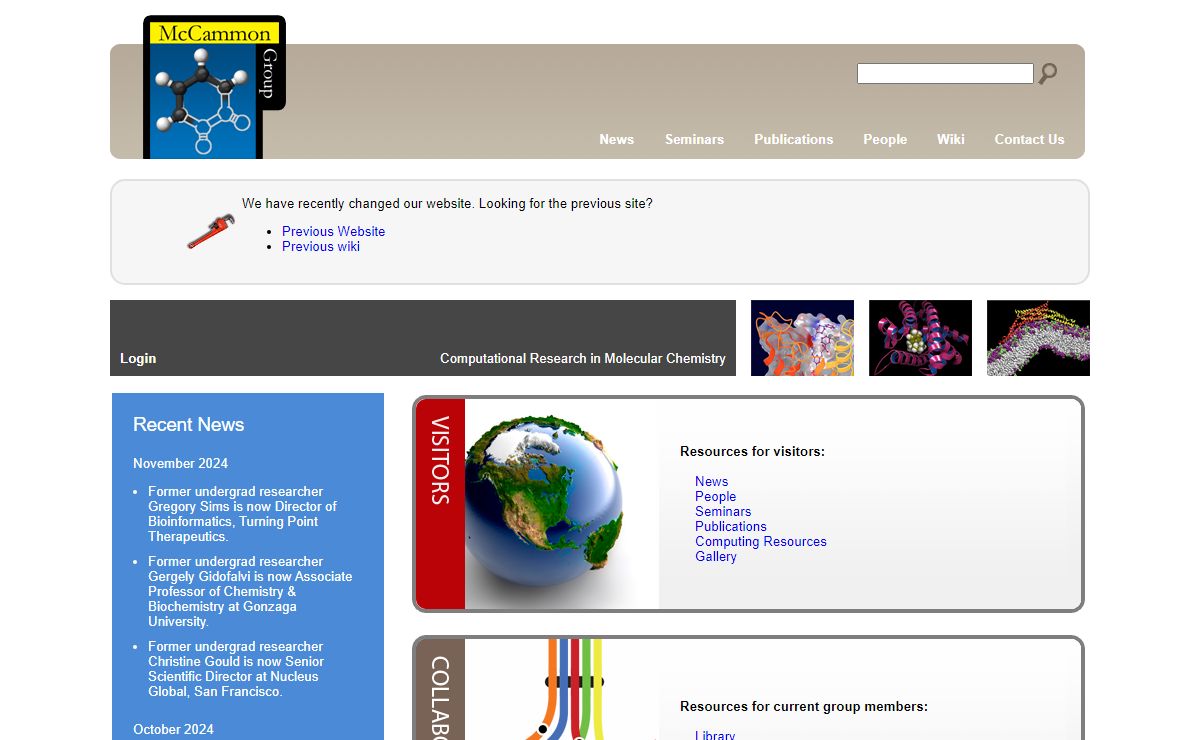Screen dimensions: 1200x740
Task: Click the October 2024 news date
Action: pyautogui.click(x=174, y=729)
